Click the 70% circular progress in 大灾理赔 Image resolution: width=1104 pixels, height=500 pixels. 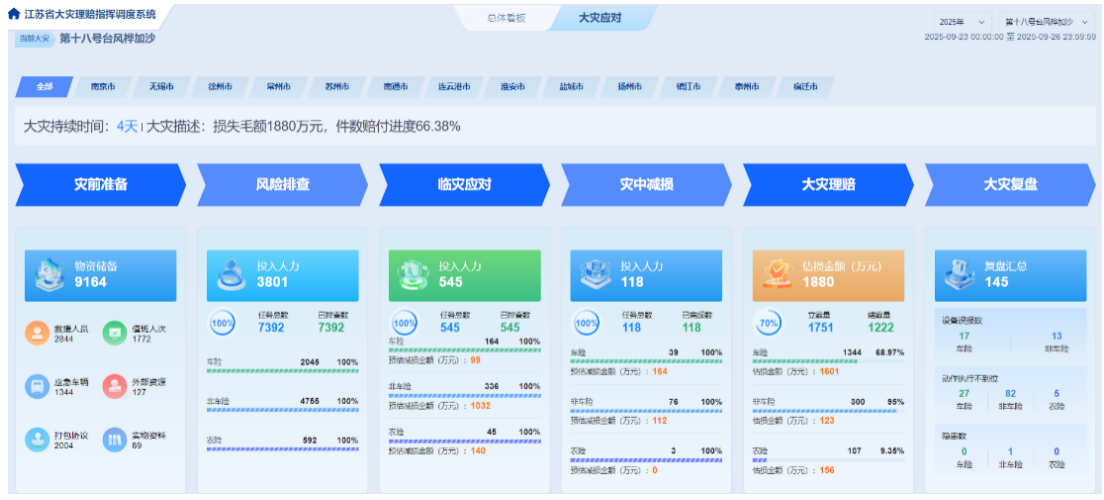768,323
